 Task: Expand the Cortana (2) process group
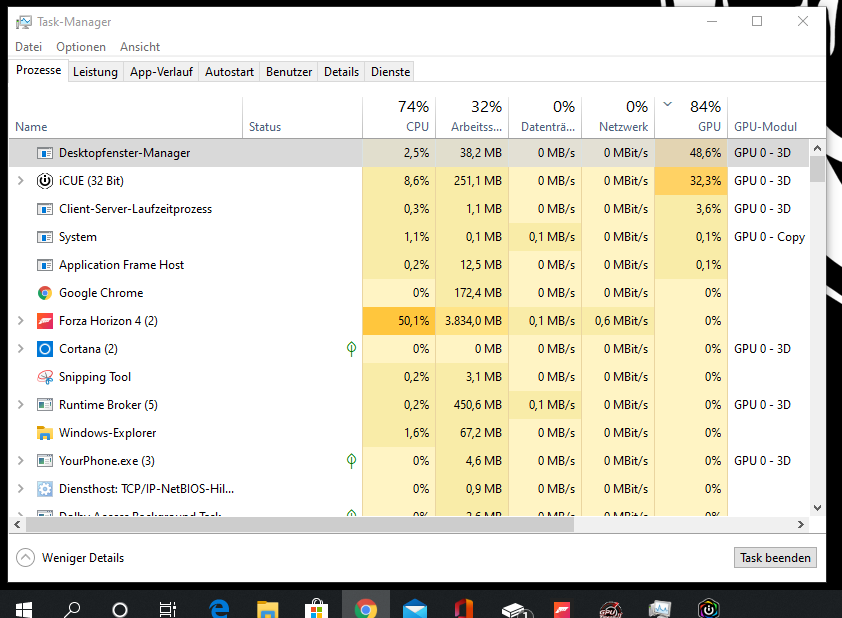(x=20, y=349)
